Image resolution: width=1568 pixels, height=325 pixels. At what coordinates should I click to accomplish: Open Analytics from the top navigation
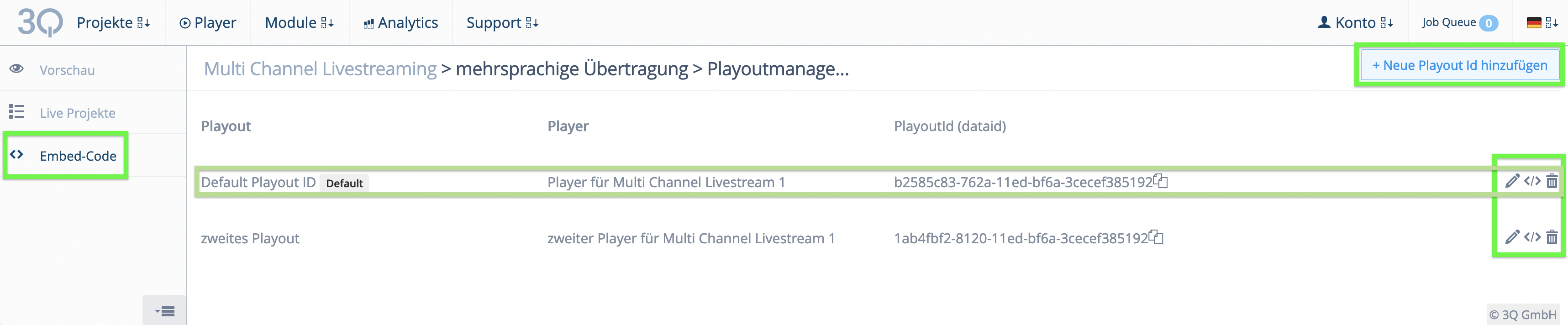[400, 22]
